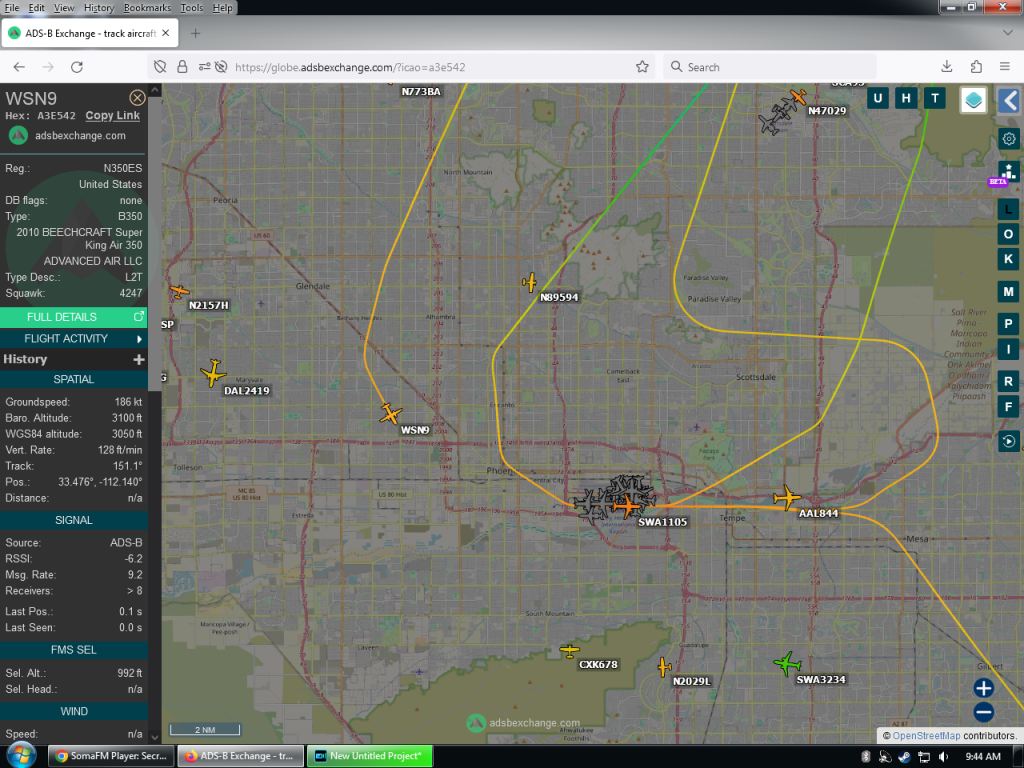1024x768 pixels.
Task: Select the DAL2419 aircraft icon
Action: (213, 373)
